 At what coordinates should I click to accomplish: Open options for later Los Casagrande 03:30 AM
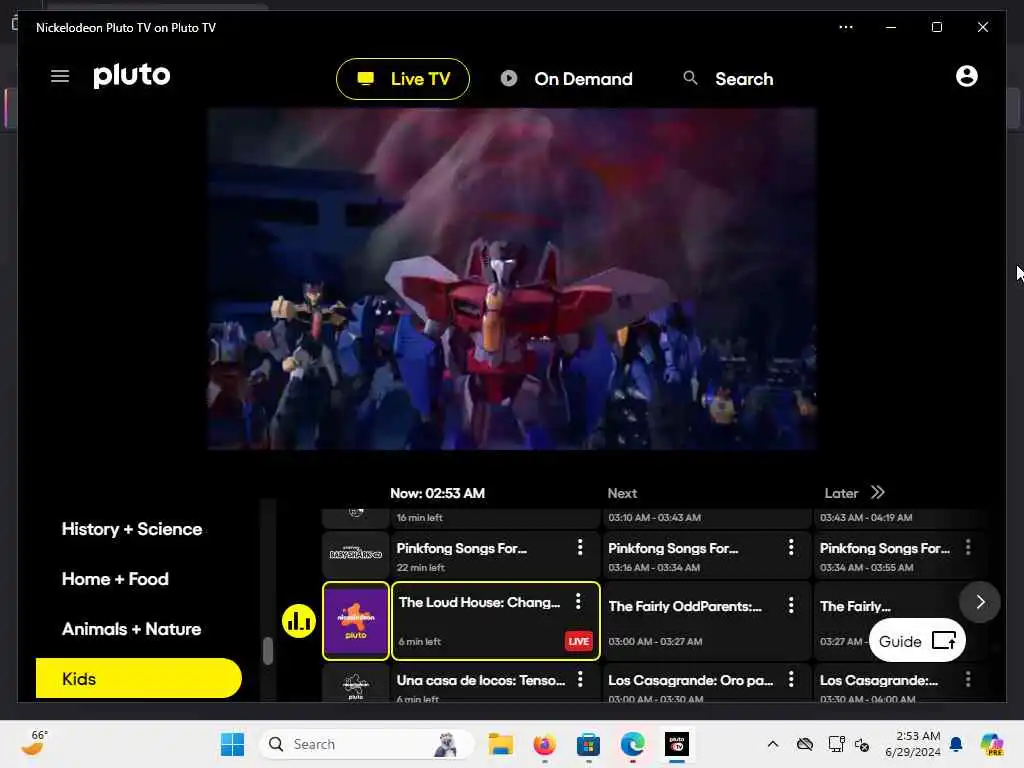(968, 679)
